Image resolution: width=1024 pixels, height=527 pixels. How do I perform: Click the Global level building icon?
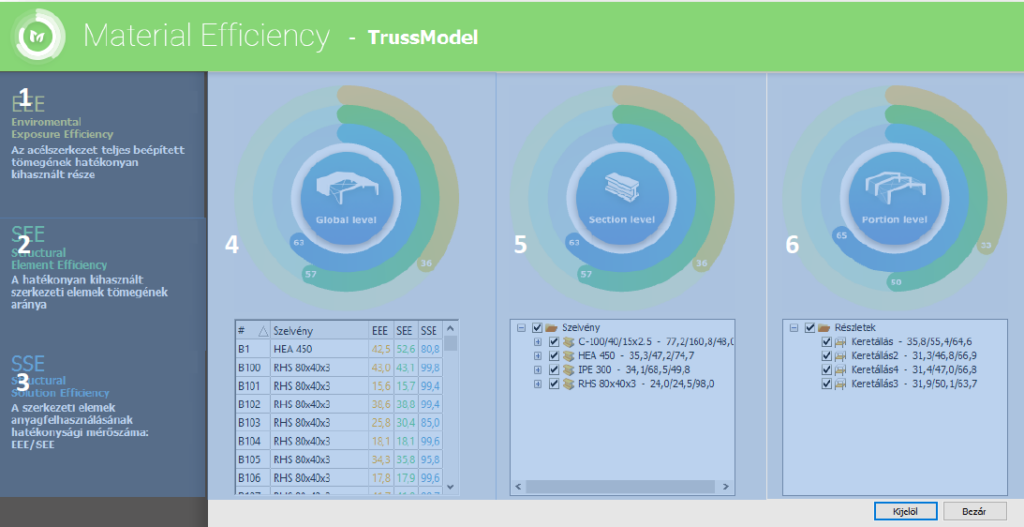coord(347,188)
